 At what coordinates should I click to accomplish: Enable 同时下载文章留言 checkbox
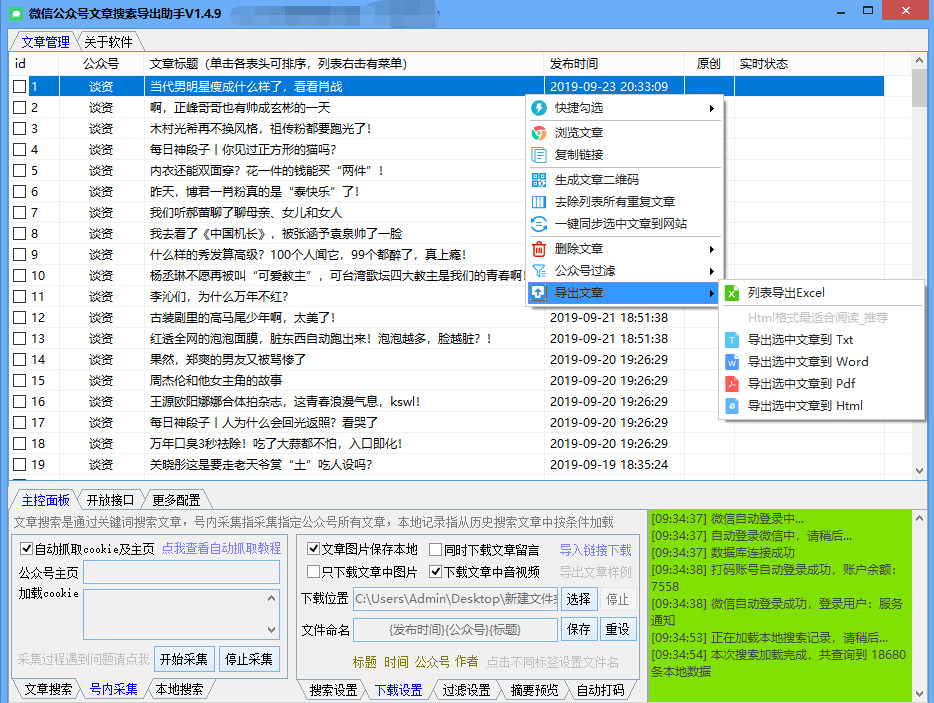coord(435,549)
